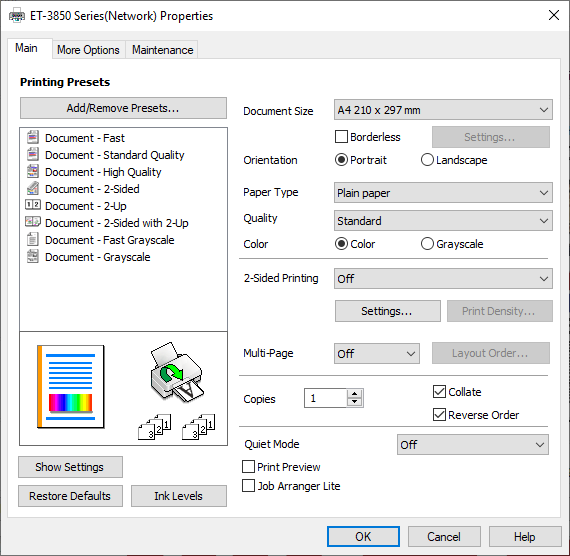Image resolution: width=570 pixels, height=556 pixels.
Task: Confirm with the OK button
Action: coord(363,536)
